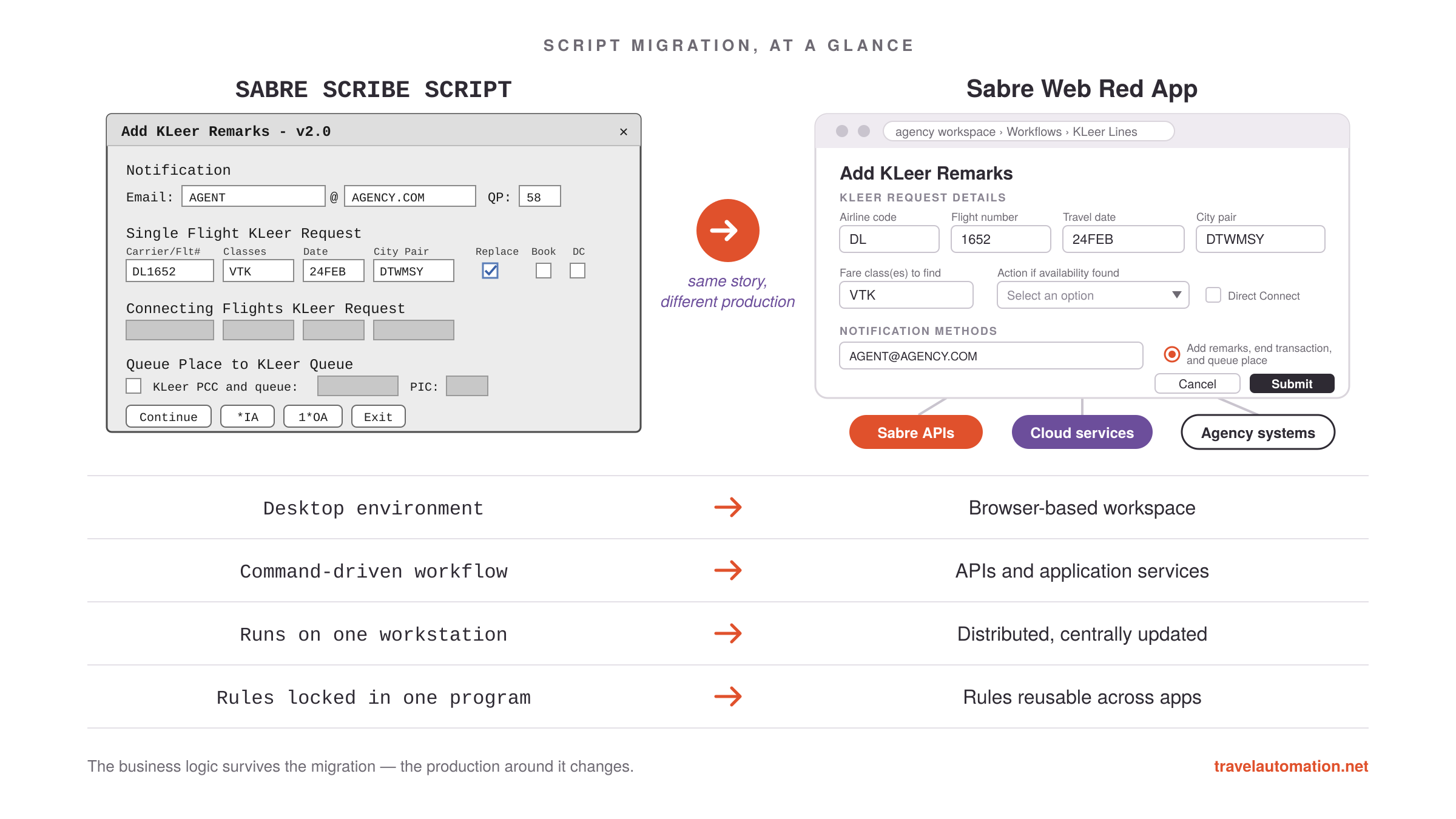Click the 'Browser-based workspace' text
The width and height of the screenshot is (1456, 819).
pos(1082,508)
